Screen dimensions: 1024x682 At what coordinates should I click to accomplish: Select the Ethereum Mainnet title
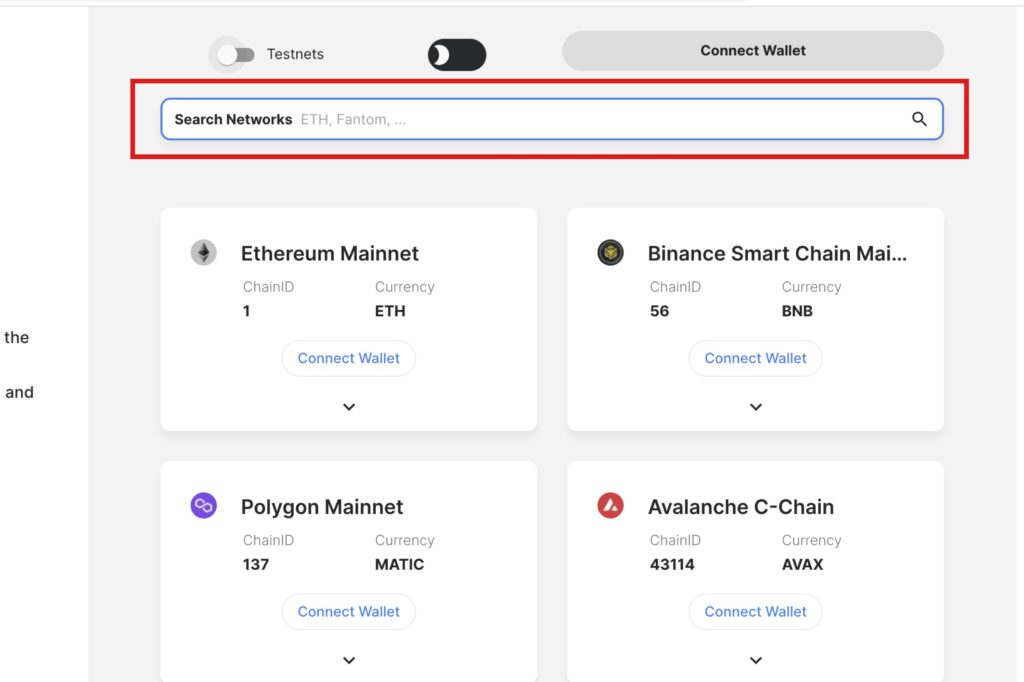point(330,253)
